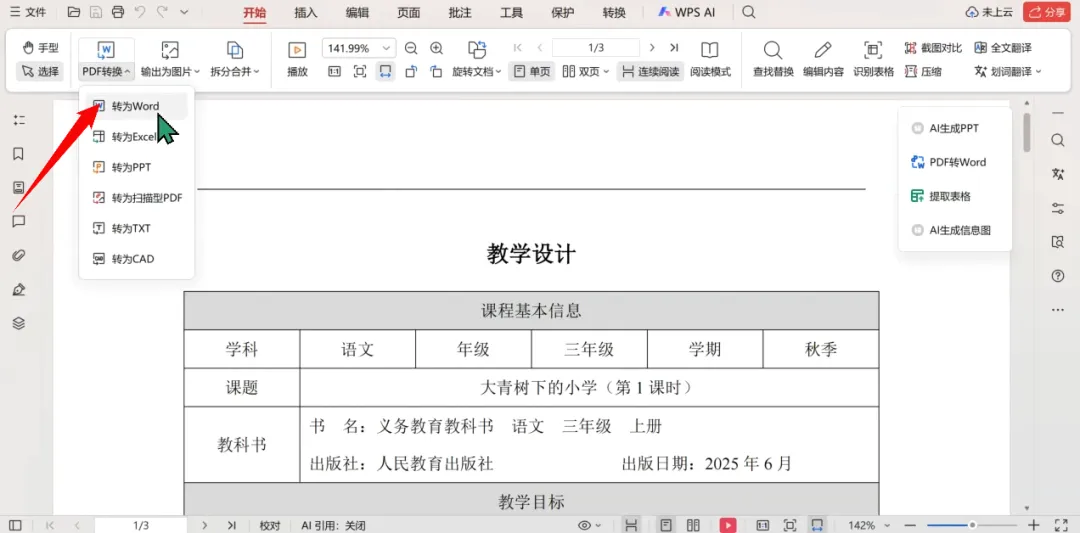Enable 单页 single page view
The width and height of the screenshot is (1080, 533).
pos(532,72)
